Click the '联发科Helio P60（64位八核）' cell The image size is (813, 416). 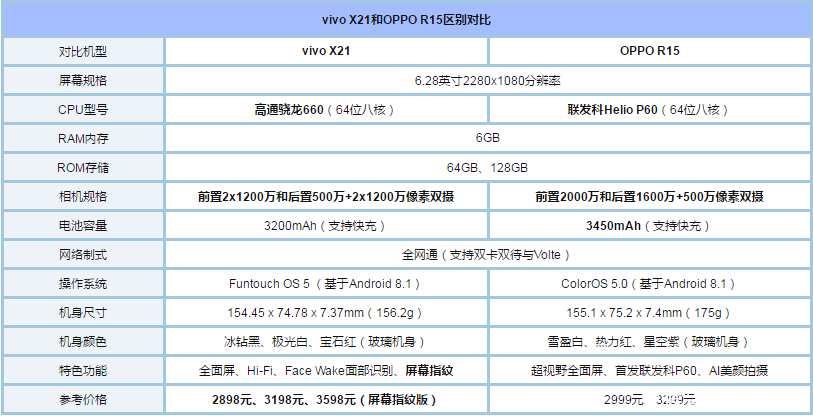click(650, 109)
